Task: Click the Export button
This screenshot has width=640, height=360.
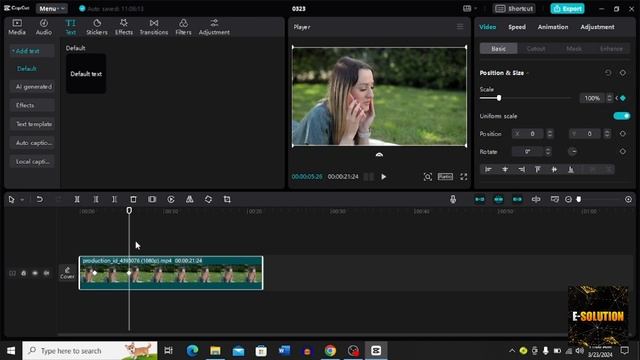Action: pos(567,8)
